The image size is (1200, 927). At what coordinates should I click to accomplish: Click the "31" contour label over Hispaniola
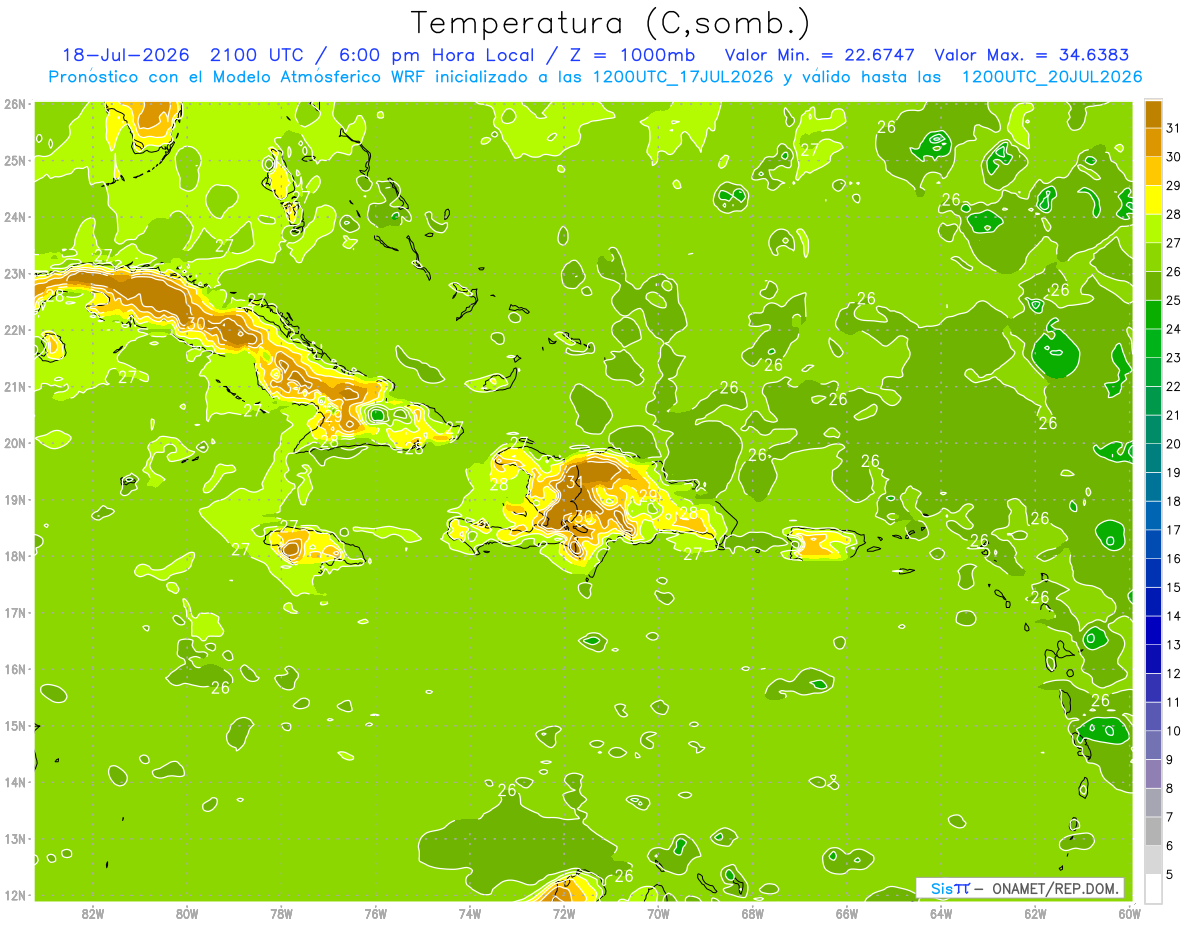pos(574,482)
